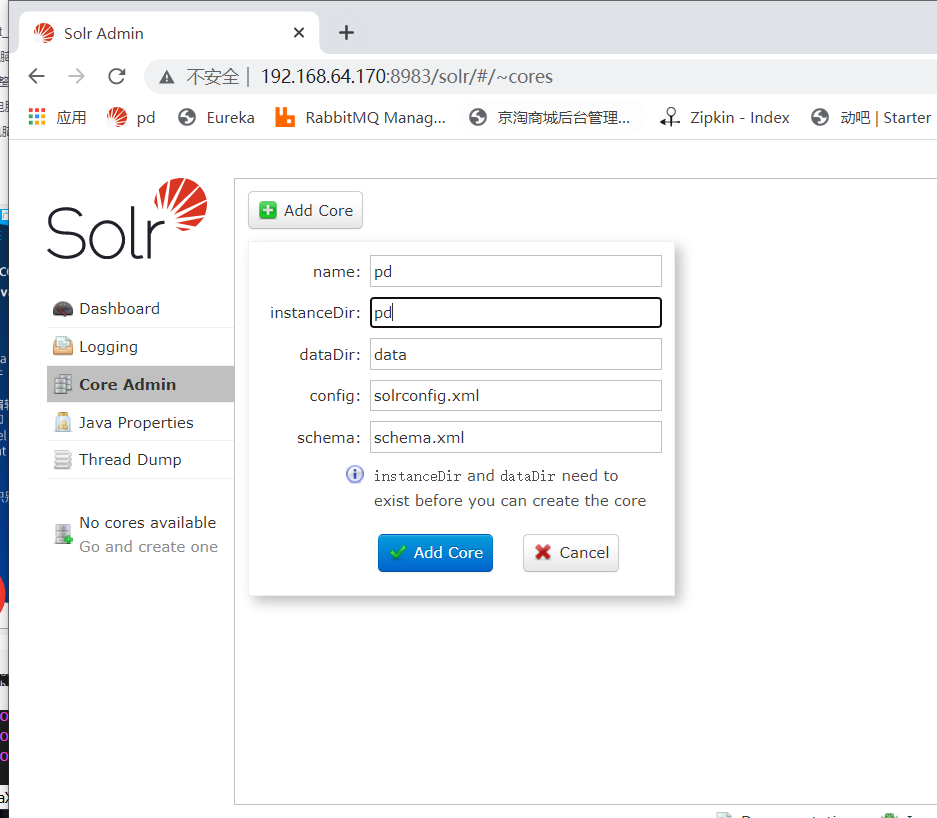Select the config field with solrconfig.xml

pyautogui.click(x=516, y=396)
